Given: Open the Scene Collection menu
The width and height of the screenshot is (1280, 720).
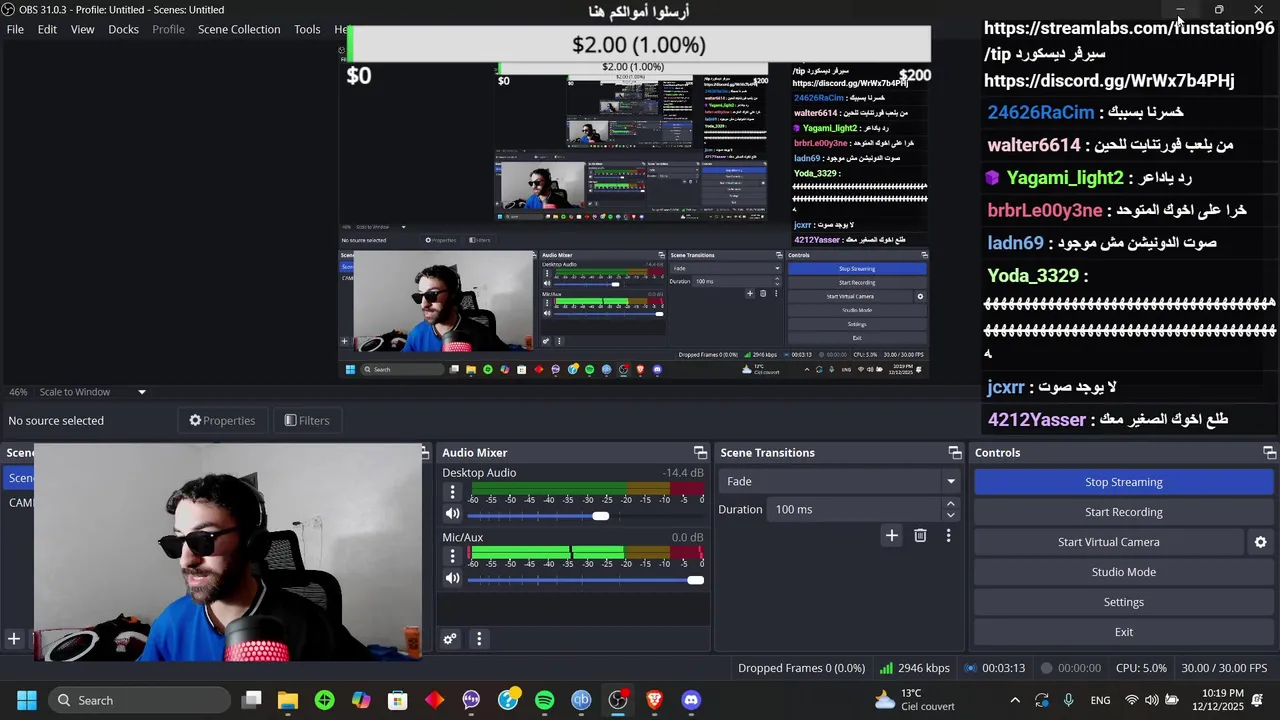Looking at the screenshot, I should pyautogui.click(x=239, y=29).
